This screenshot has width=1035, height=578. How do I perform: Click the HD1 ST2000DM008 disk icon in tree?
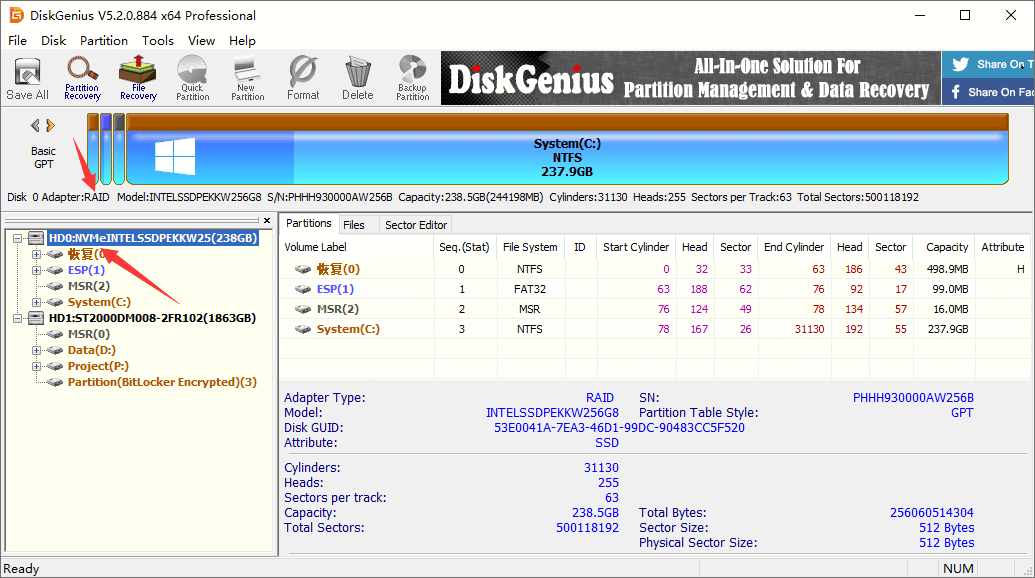click(x=36, y=318)
